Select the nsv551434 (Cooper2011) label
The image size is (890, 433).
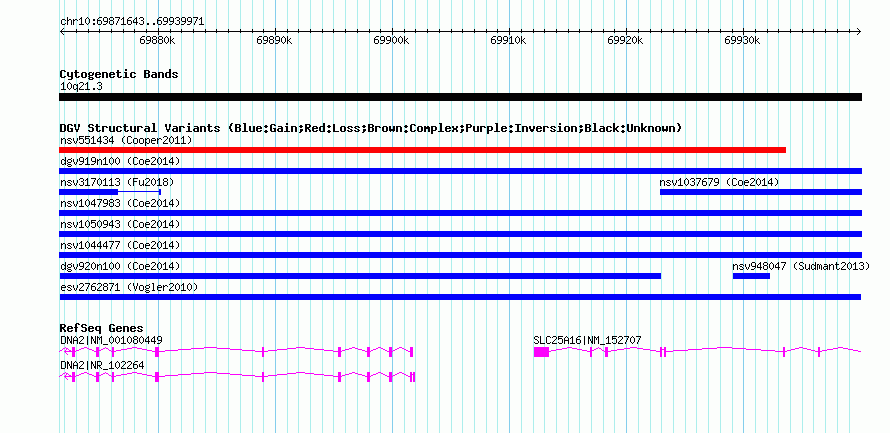[x=126, y=140]
